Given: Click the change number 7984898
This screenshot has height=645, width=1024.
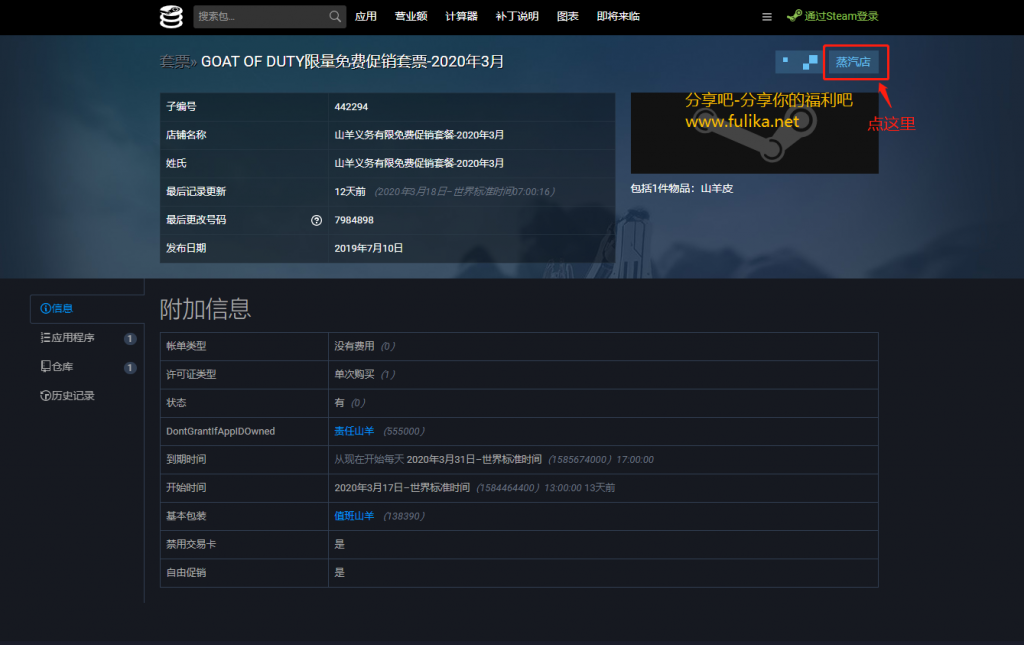Looking at the screenshot, I should point(354,221).
